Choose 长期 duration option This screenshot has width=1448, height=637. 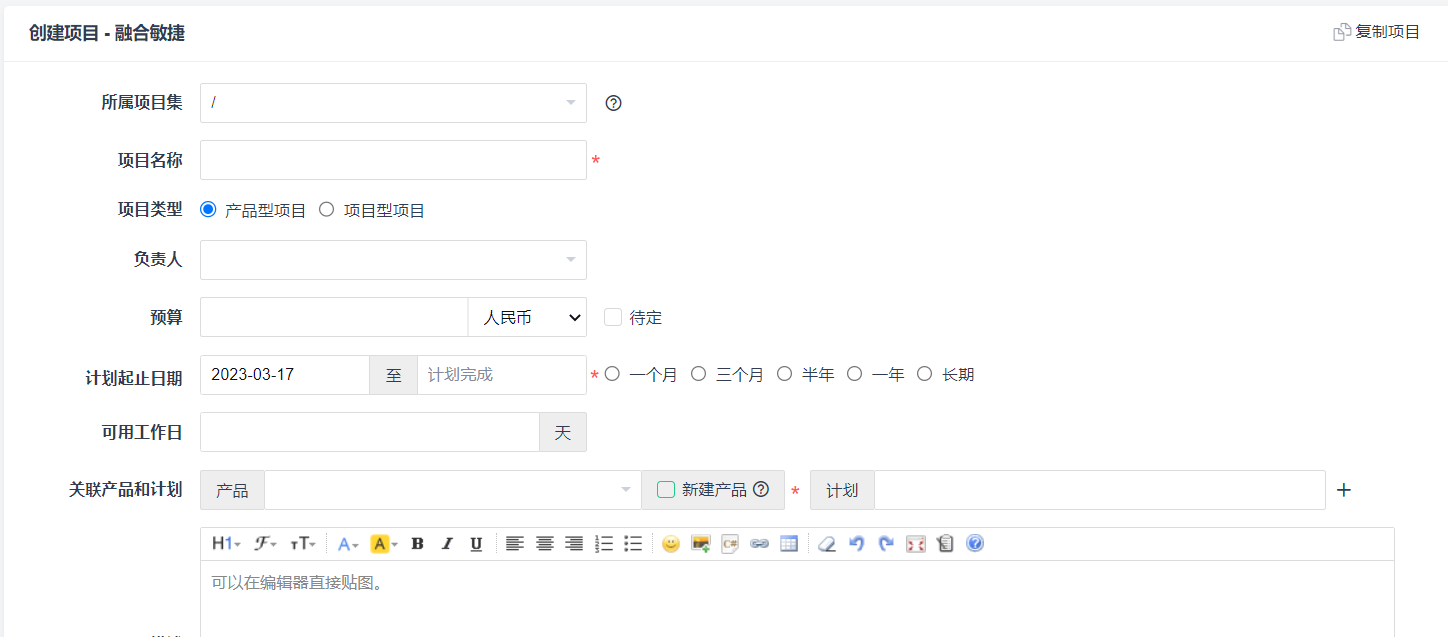(x=925, y=374)
